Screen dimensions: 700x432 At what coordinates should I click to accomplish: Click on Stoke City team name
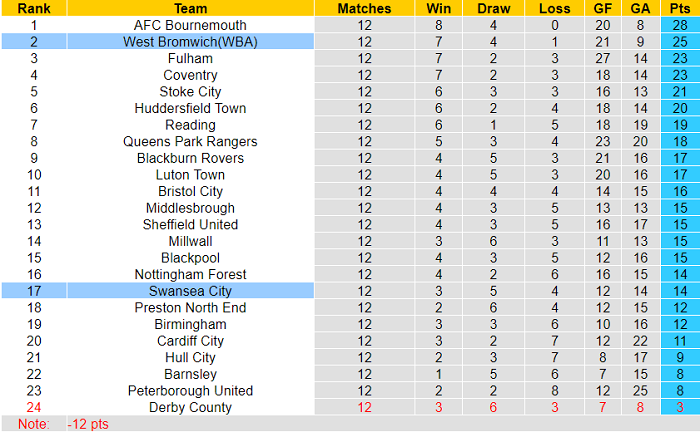(190, 92)
